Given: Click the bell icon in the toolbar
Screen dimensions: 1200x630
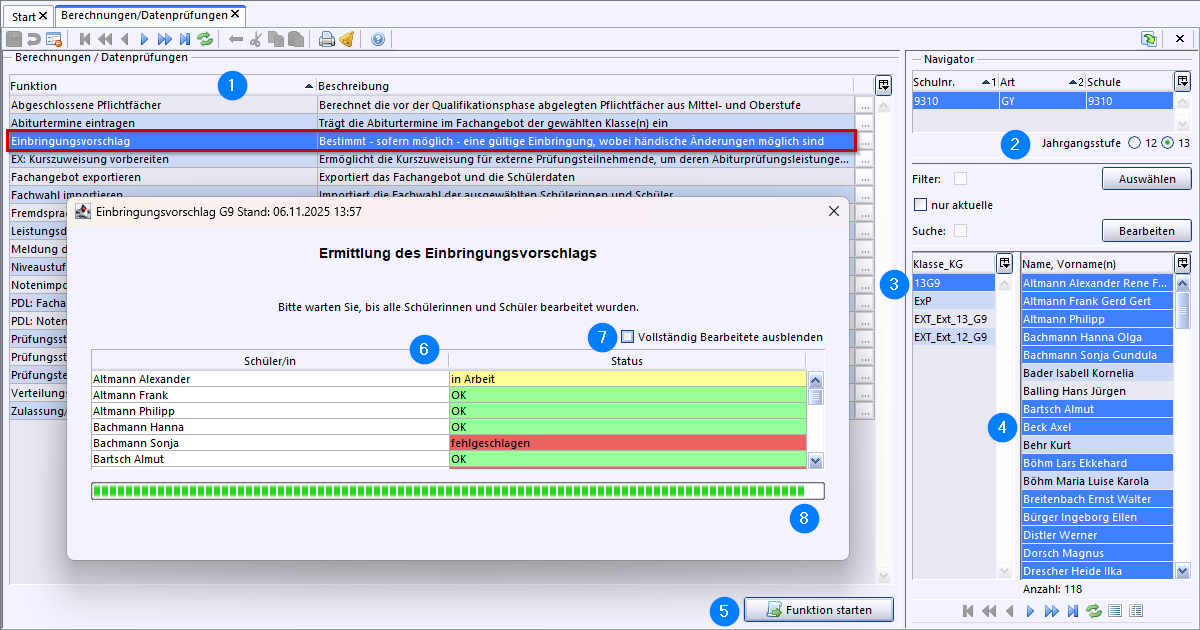Looking at the screenshot, I should 346,40.
